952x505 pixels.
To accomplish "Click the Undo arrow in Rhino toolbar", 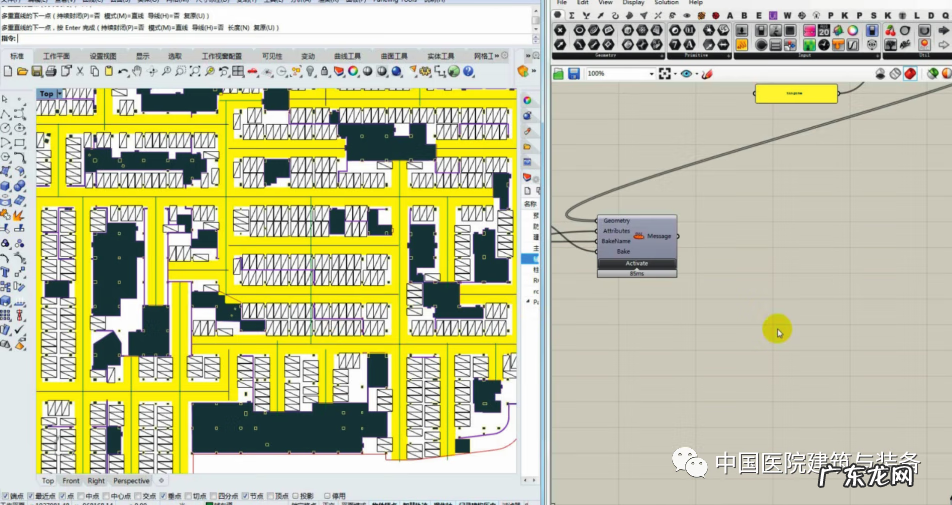I will 123,72.
